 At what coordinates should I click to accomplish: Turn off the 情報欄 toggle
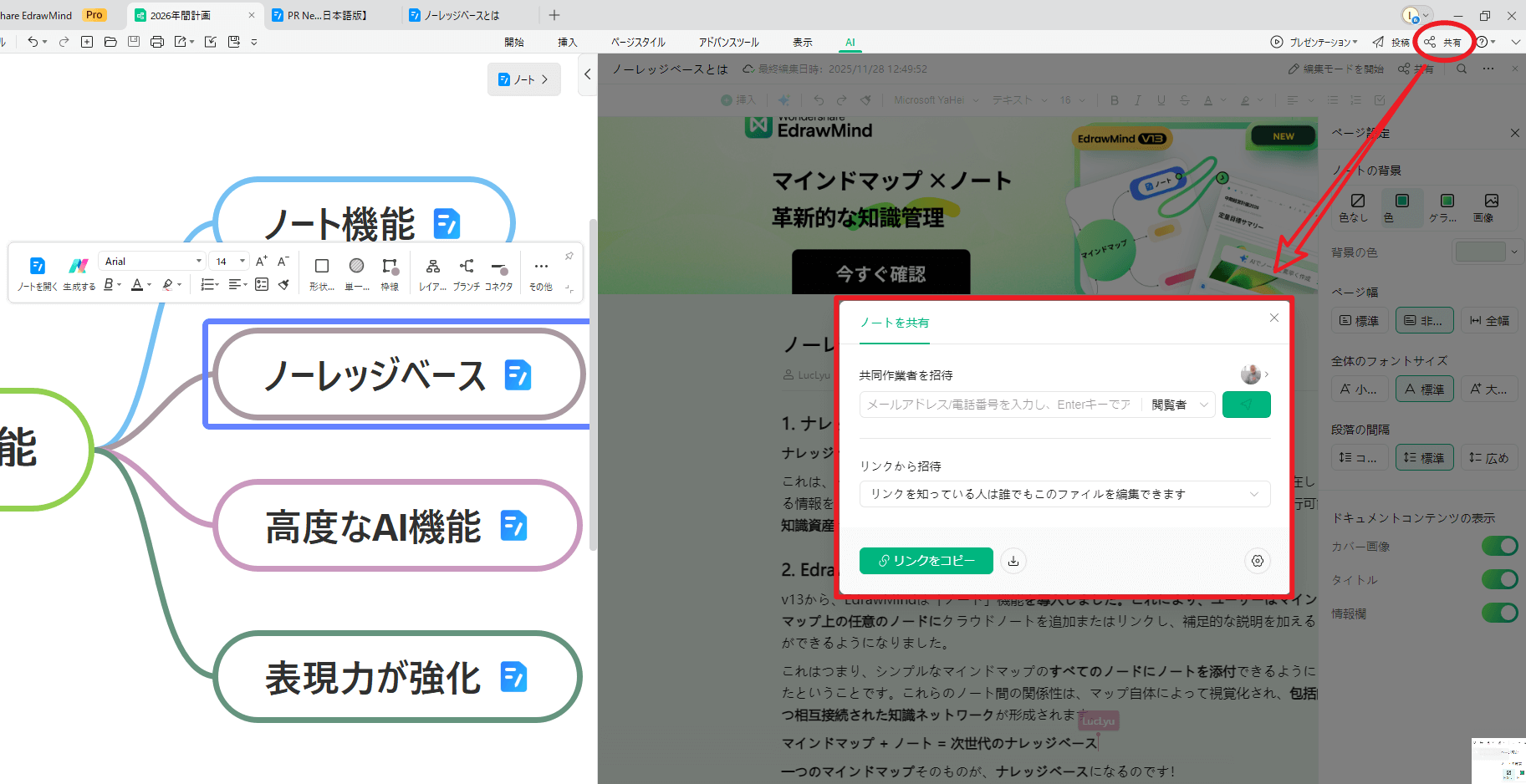coord(1499,613)
